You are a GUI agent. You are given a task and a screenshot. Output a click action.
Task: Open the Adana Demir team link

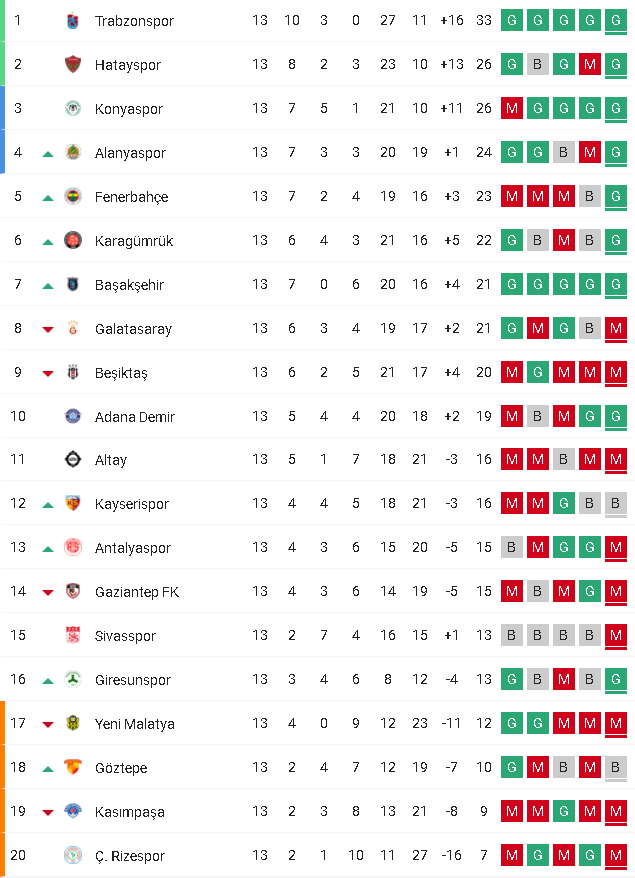pos(135,416)
